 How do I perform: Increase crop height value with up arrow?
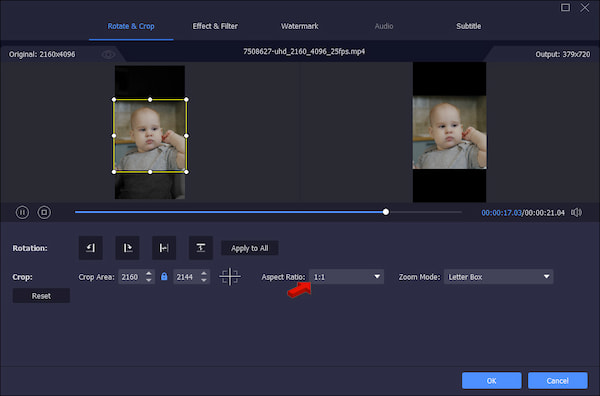pos(204,273)
